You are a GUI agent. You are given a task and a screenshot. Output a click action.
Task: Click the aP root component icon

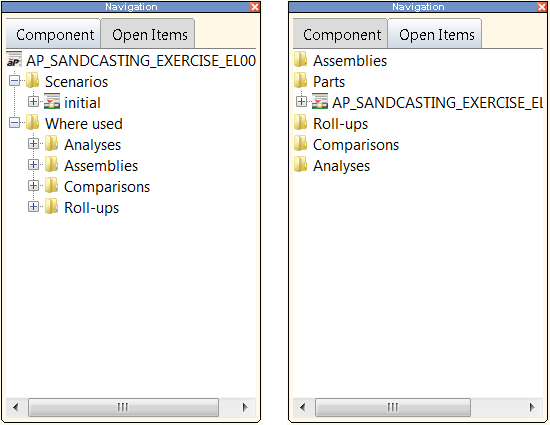pos(14,59)
